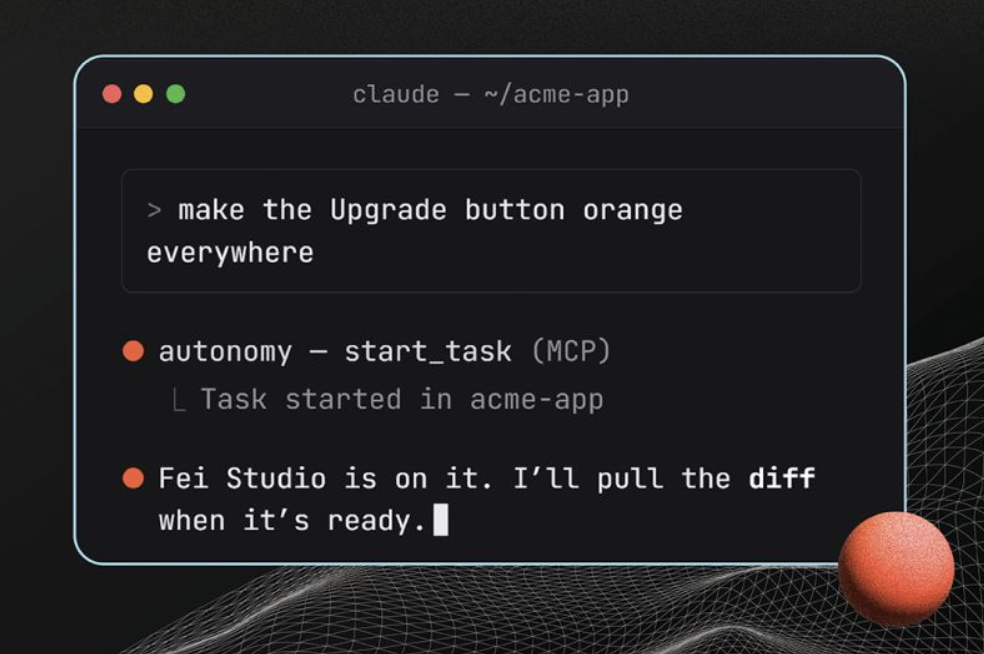The height and width of the screenshot is (654, 984).
Task: Focus the prompt input box
Action: 491,230
